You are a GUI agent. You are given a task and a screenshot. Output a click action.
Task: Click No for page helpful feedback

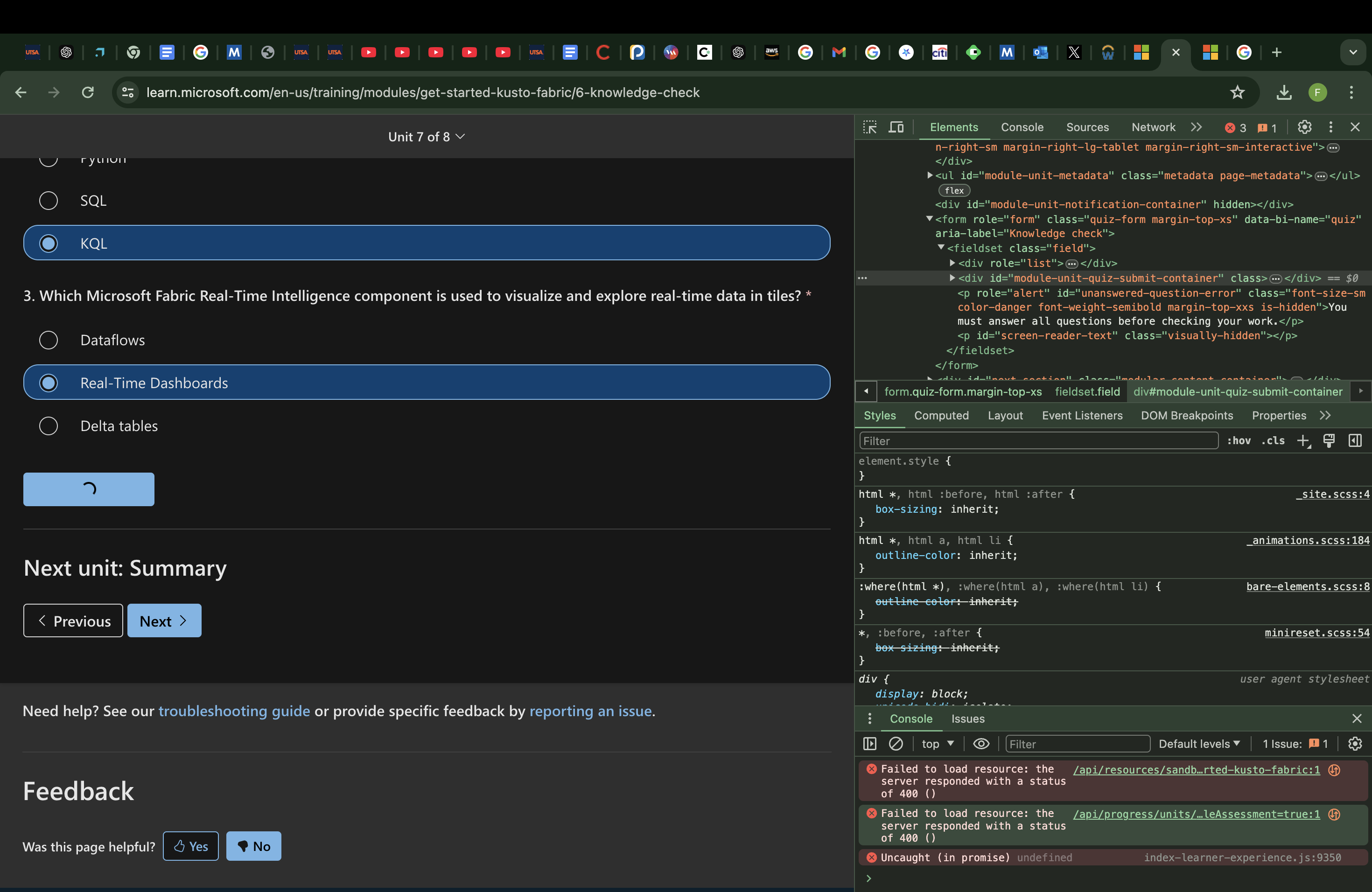coord(254,846)
